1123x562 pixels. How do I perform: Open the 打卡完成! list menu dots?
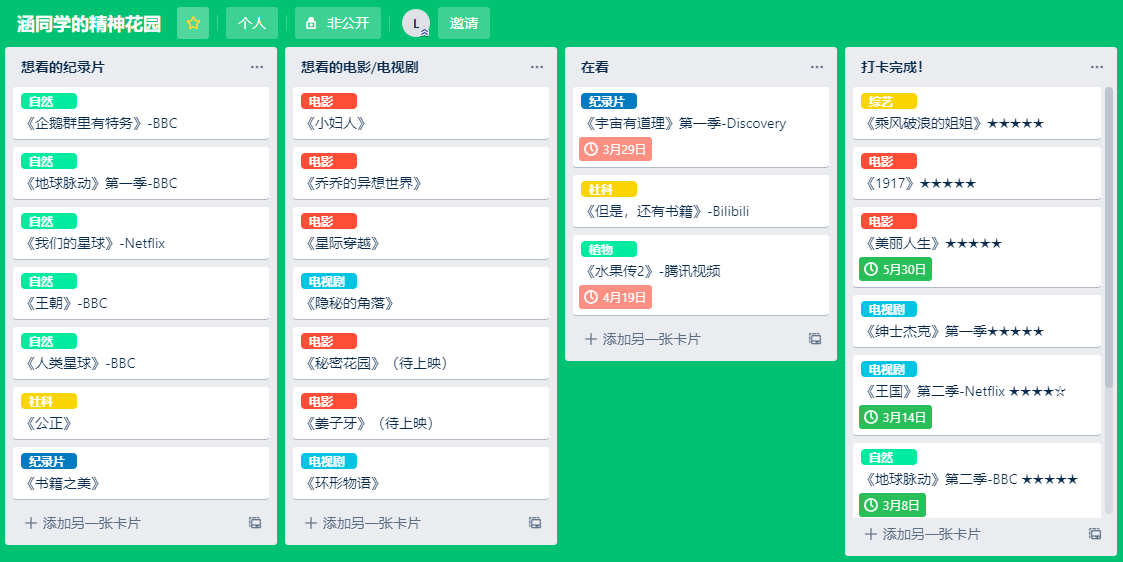1097,67
